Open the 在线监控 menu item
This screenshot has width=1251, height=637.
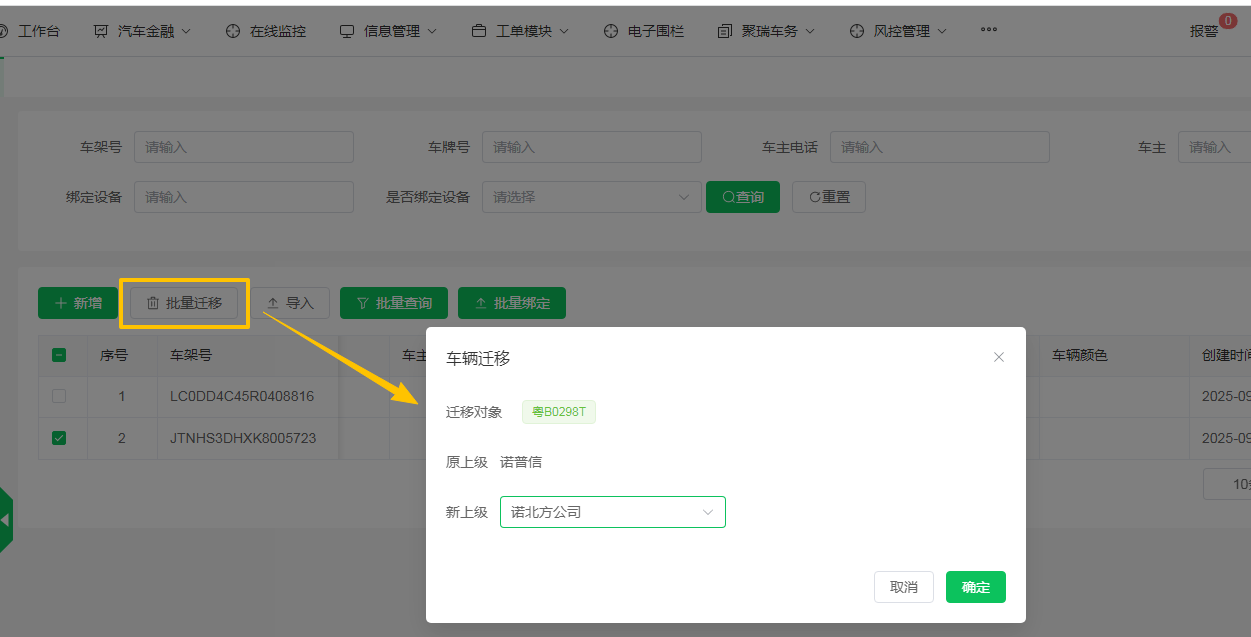pyautogui.click(x=266, y=31)
